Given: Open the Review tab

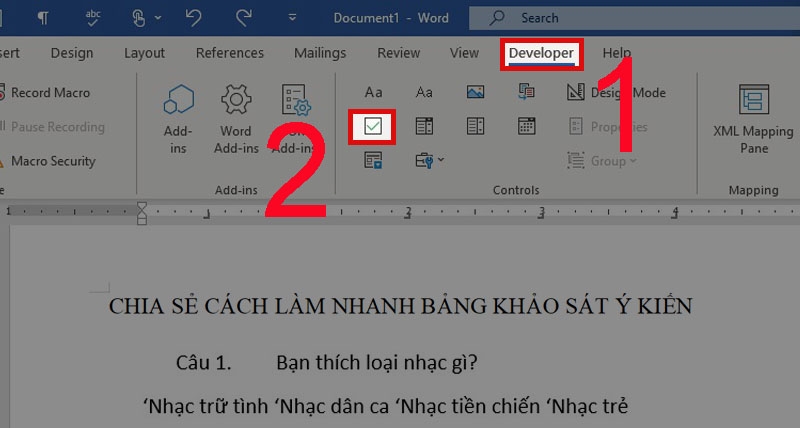Looking at the screenshot, I should 398,53.
